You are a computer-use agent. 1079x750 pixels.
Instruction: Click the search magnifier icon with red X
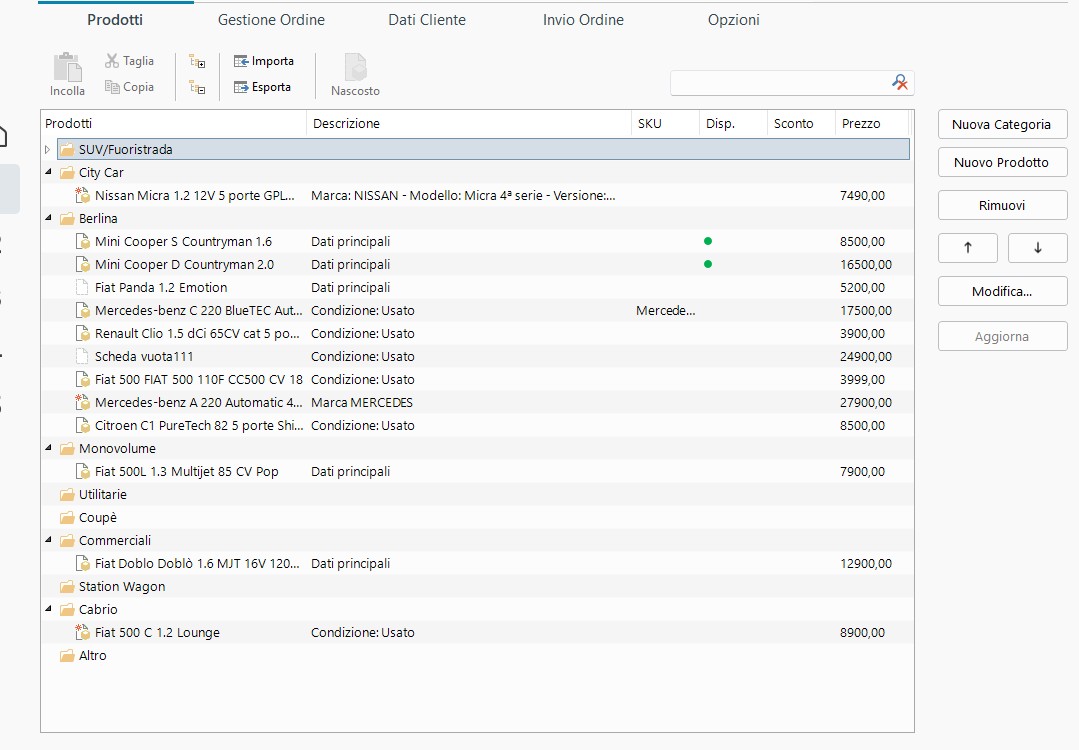(901, 83)
